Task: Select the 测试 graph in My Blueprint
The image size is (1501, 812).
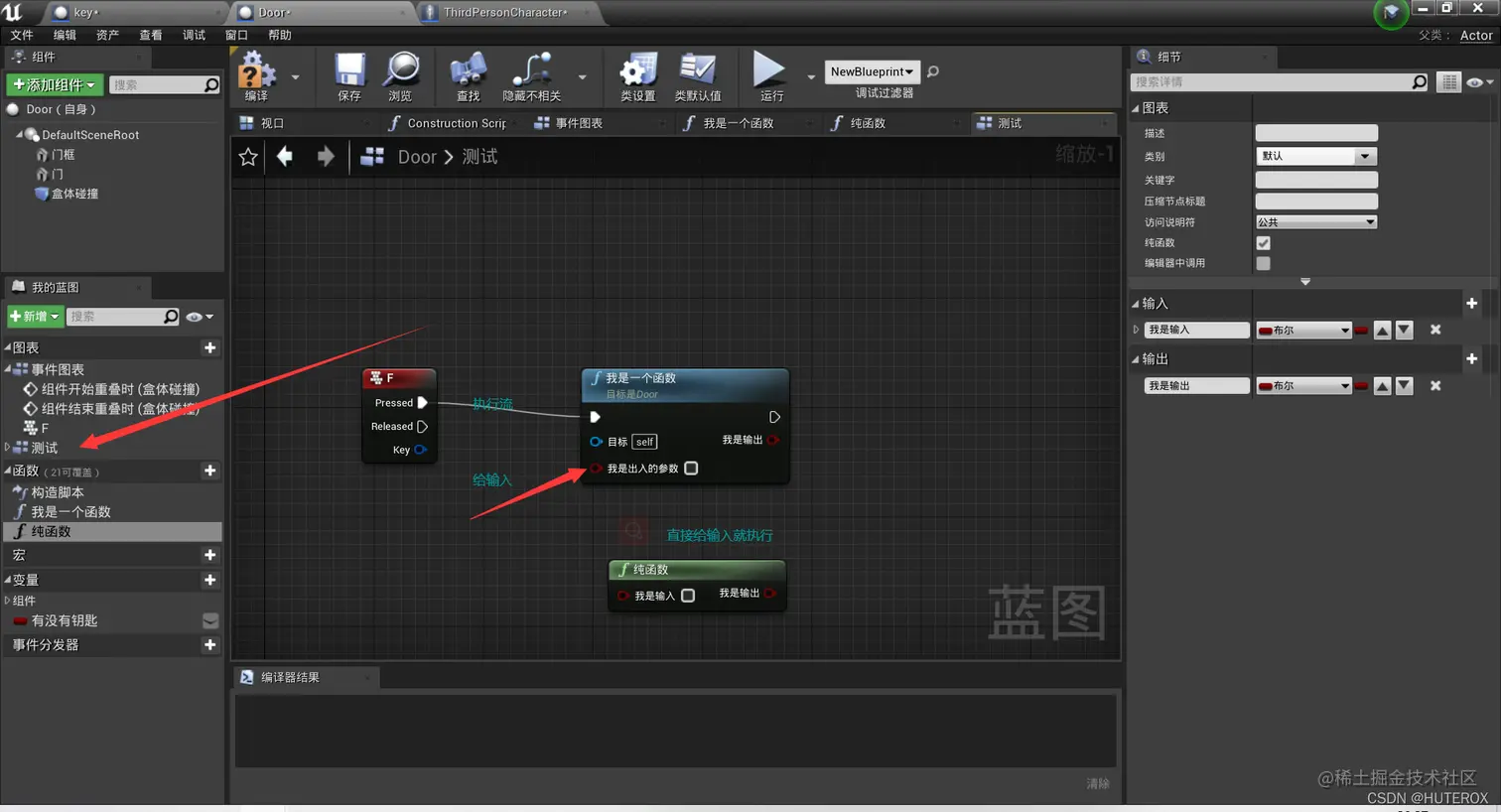Action: tap(45, 448)
